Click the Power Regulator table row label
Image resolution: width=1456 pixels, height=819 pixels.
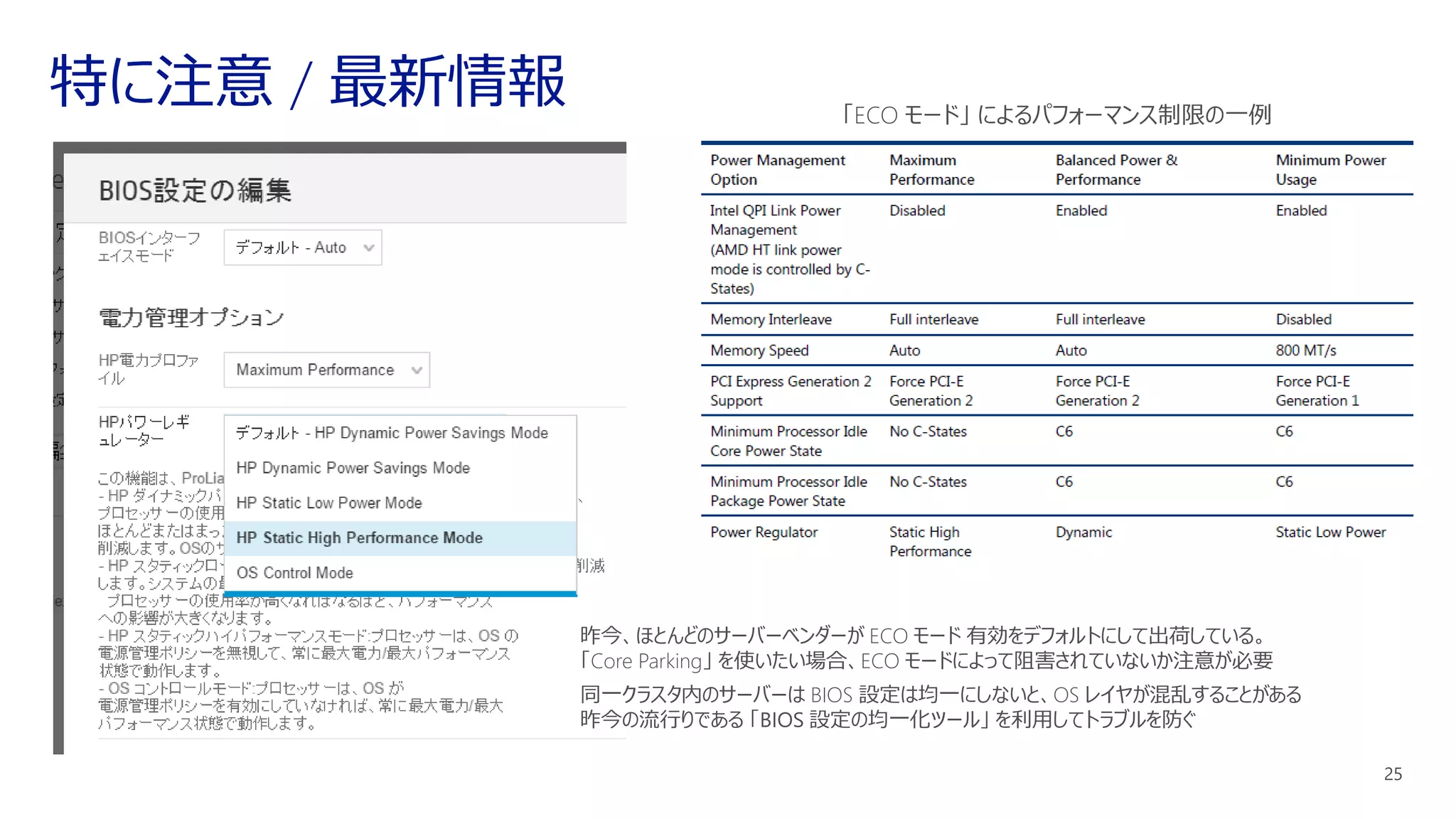coord(764,532)
